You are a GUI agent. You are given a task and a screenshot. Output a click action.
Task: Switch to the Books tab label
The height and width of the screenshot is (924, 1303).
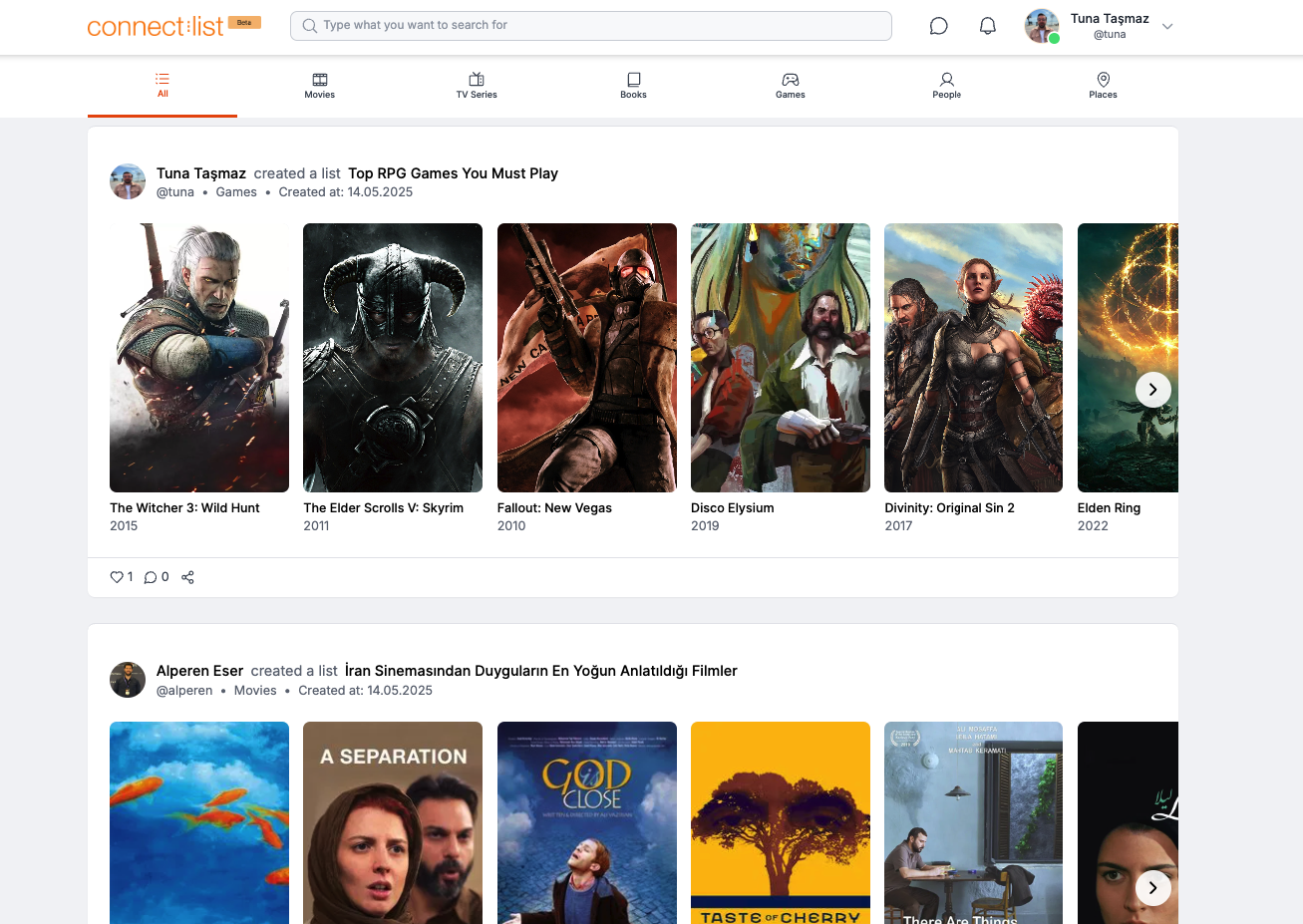click(634, 95)
